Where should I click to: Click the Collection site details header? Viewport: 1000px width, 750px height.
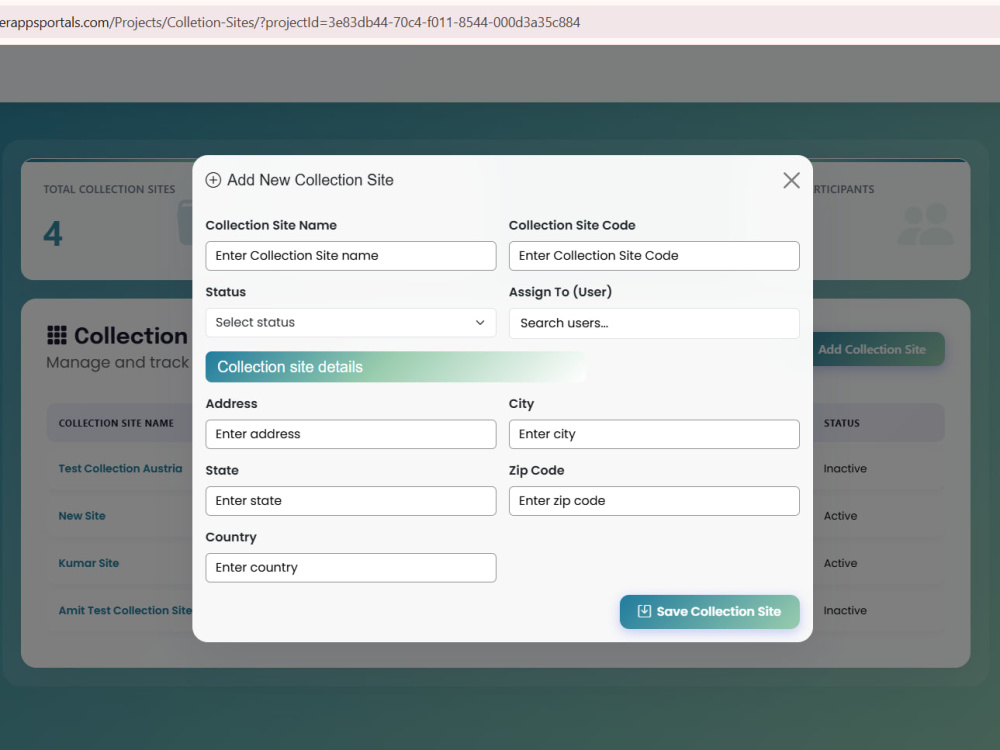pos(395,367)
